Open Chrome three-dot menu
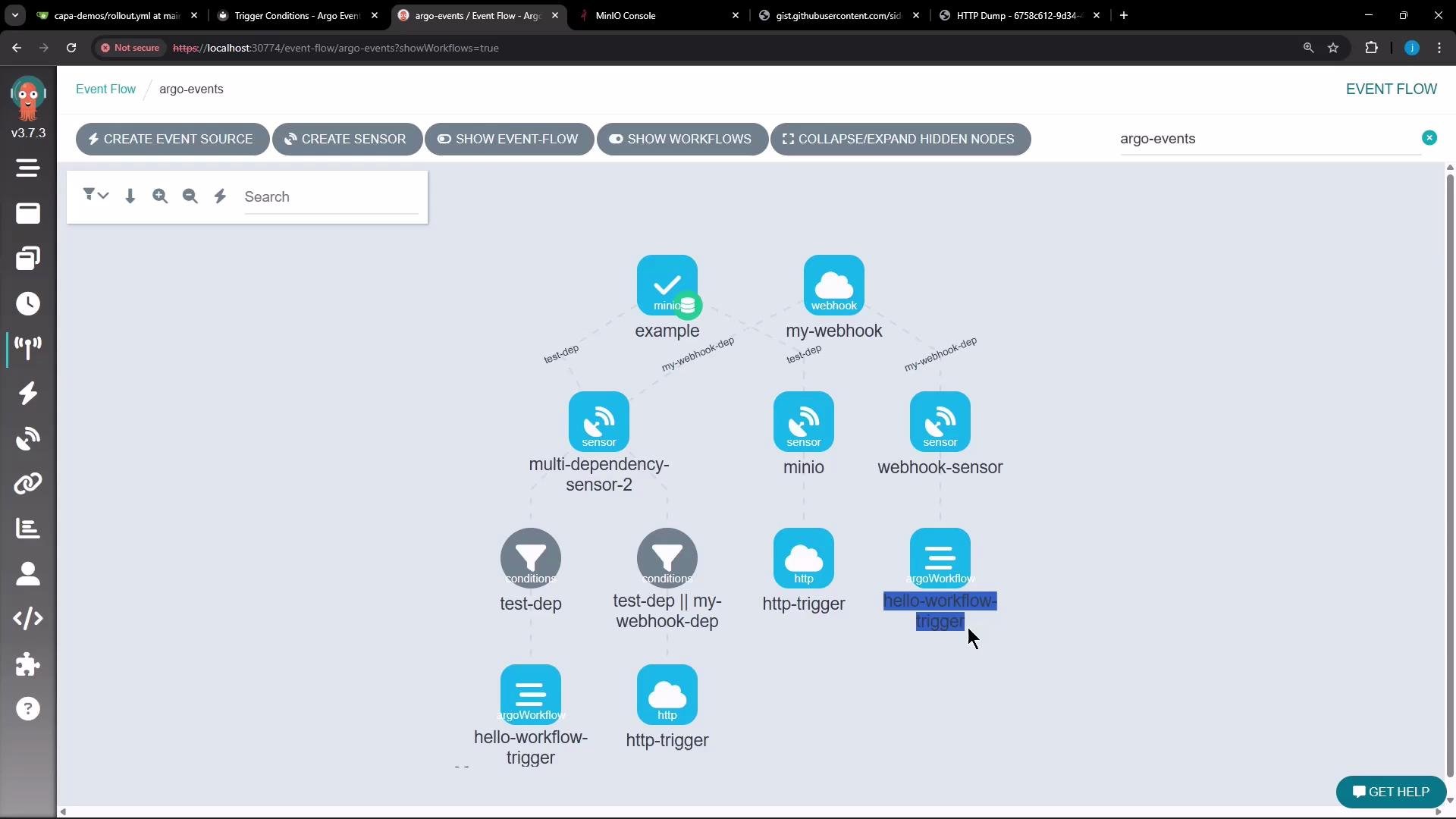Image resolution: width=1456 pixels, height=819 pixels. (x=1439, y=48)
